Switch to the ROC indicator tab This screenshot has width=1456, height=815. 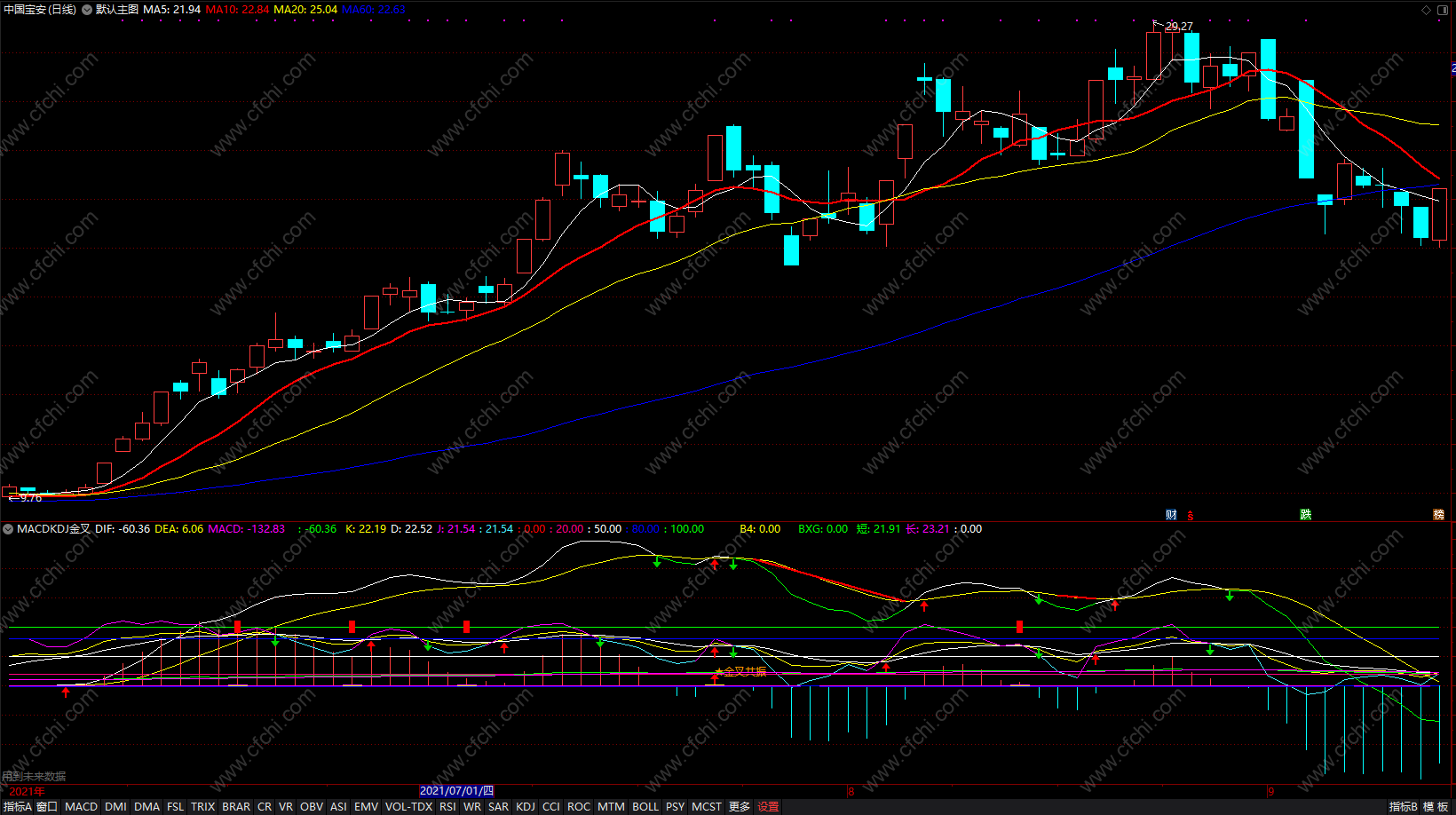point(579,807)
